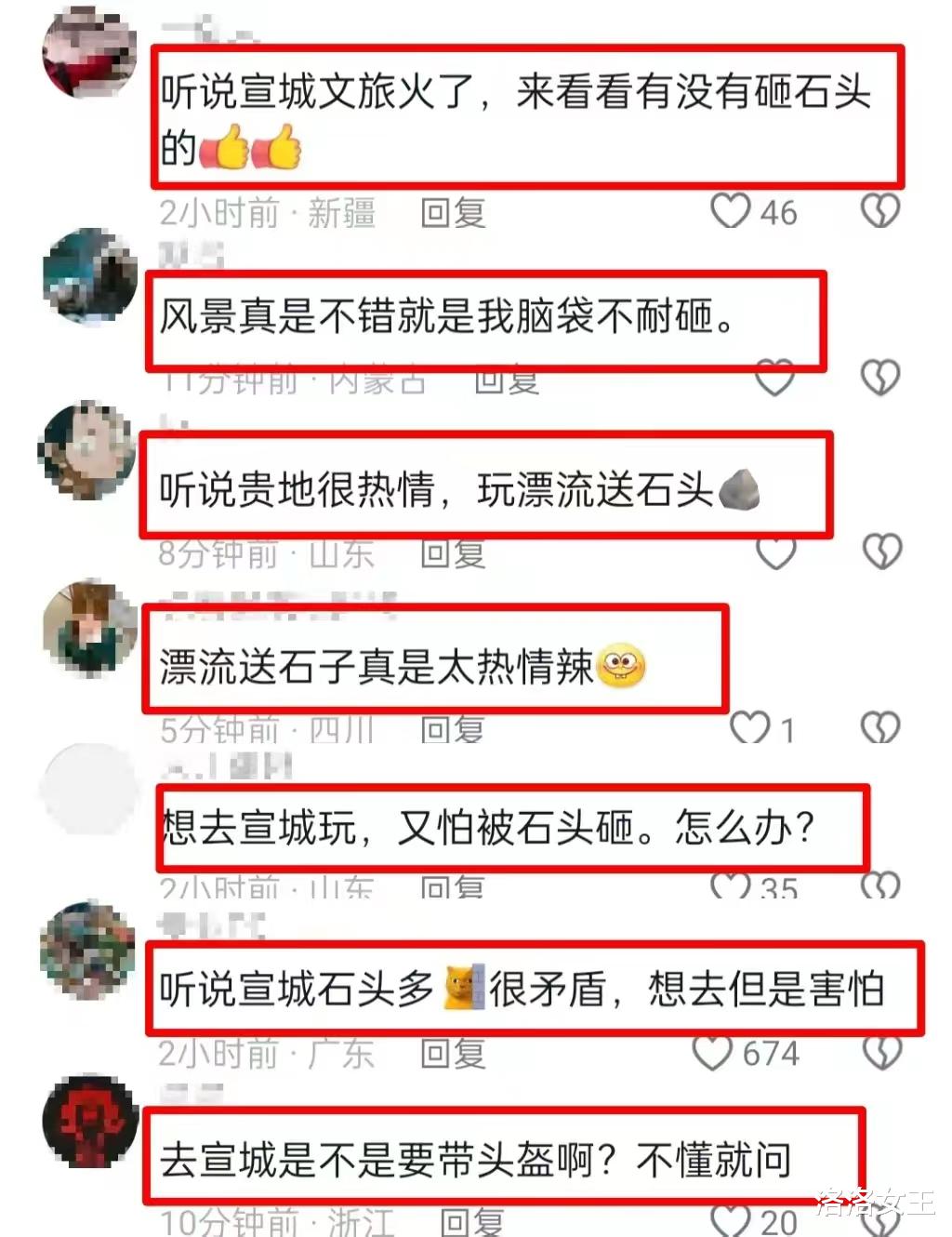Open comment 听说宣城石头多 很矛盾
This screenshot has width=952, height=1237.
pyautogui.click(x=522, y=989)
